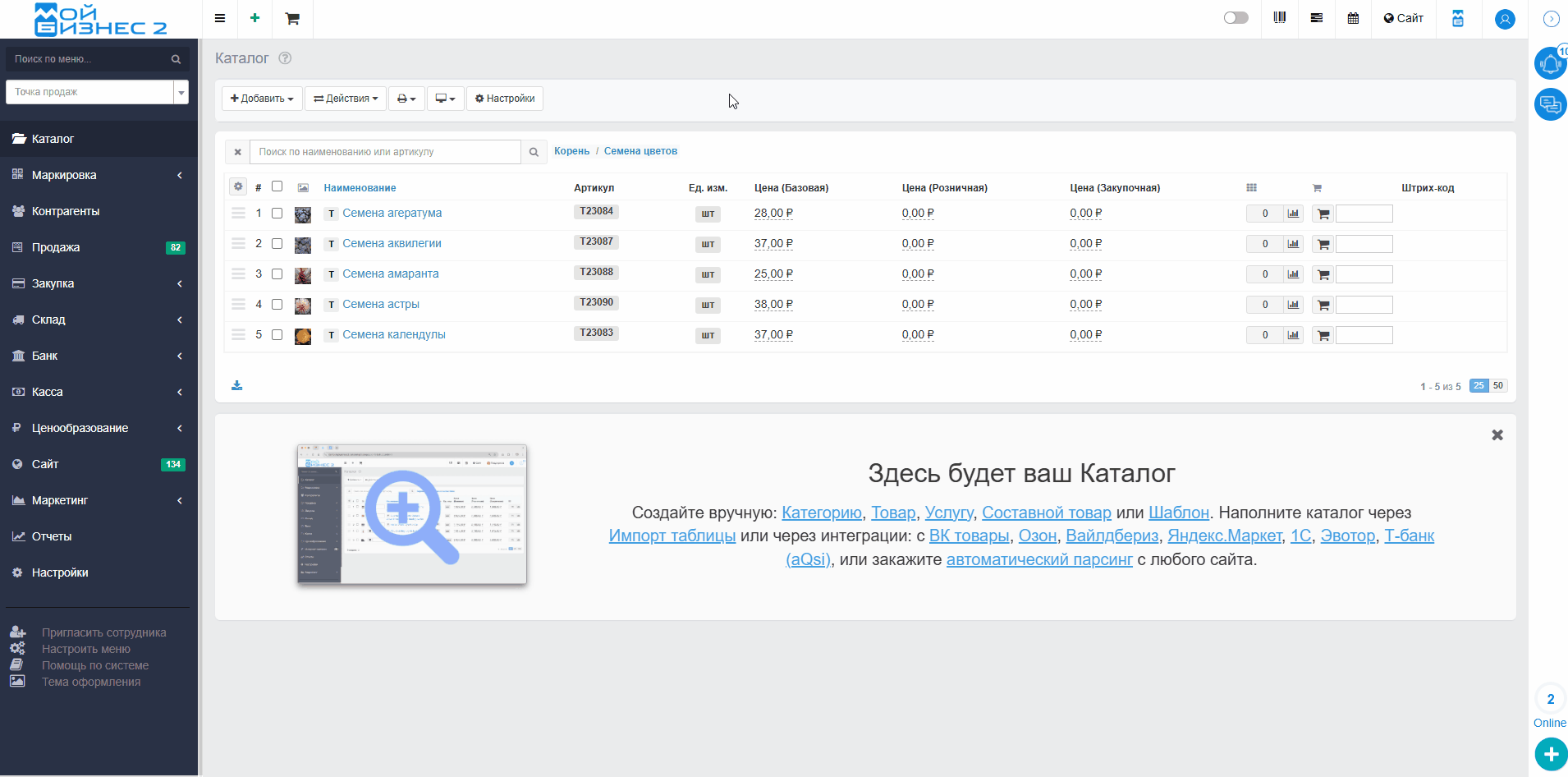Open Контрагенты in the sidebar menu

[66, 211]
